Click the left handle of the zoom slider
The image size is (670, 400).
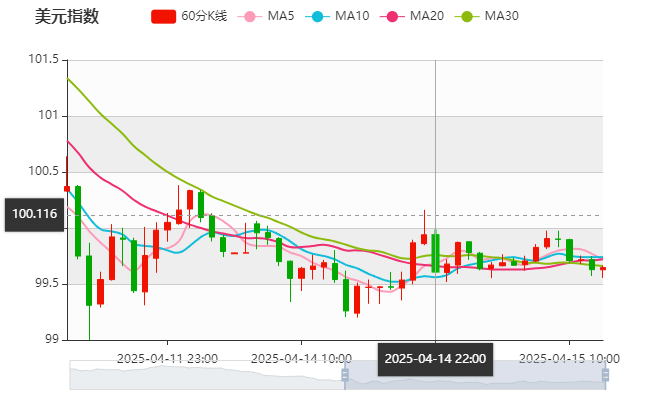coord(345,375)
